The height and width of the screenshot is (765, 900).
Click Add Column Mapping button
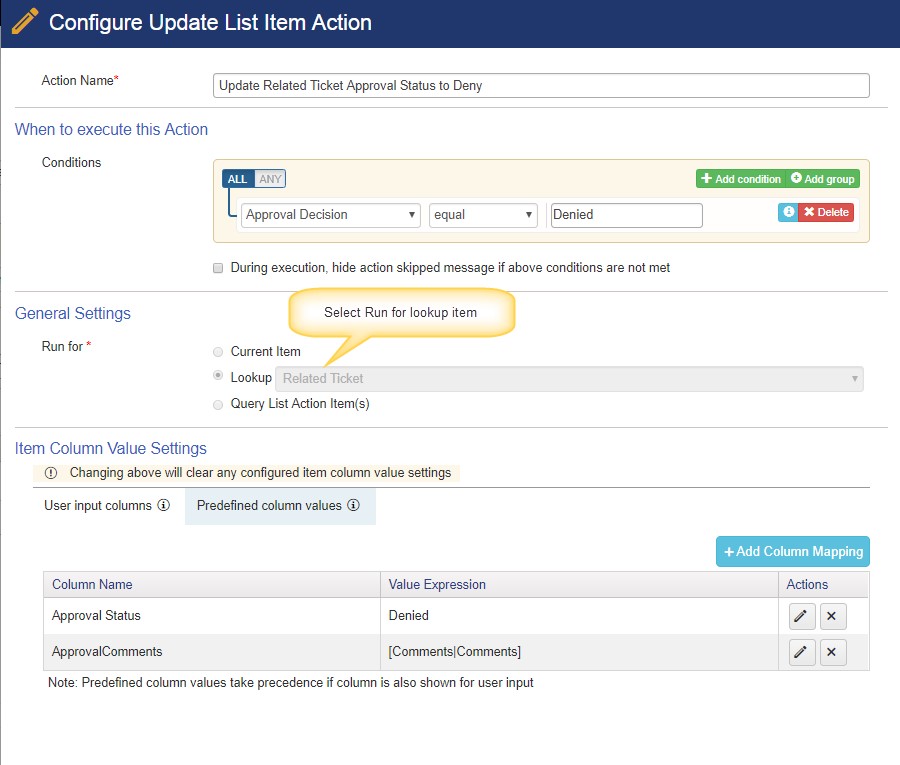(793, 552)
